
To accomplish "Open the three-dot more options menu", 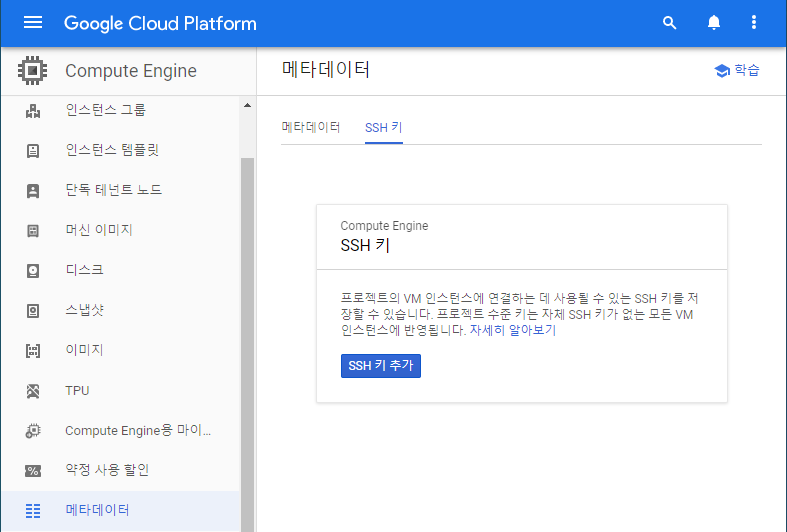I will coord(753,22).
